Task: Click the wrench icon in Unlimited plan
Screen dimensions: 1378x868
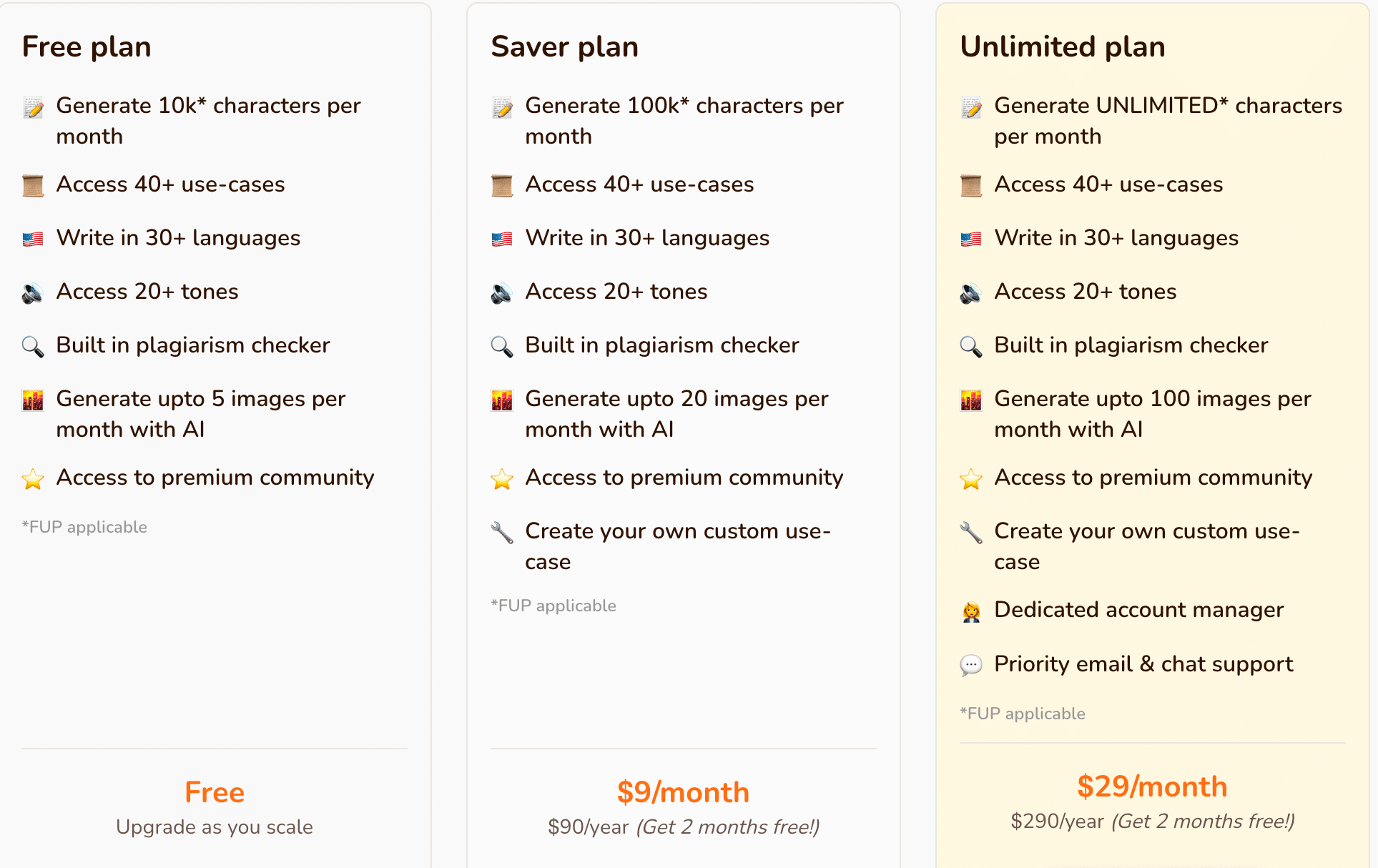Action: coord(970,532)
